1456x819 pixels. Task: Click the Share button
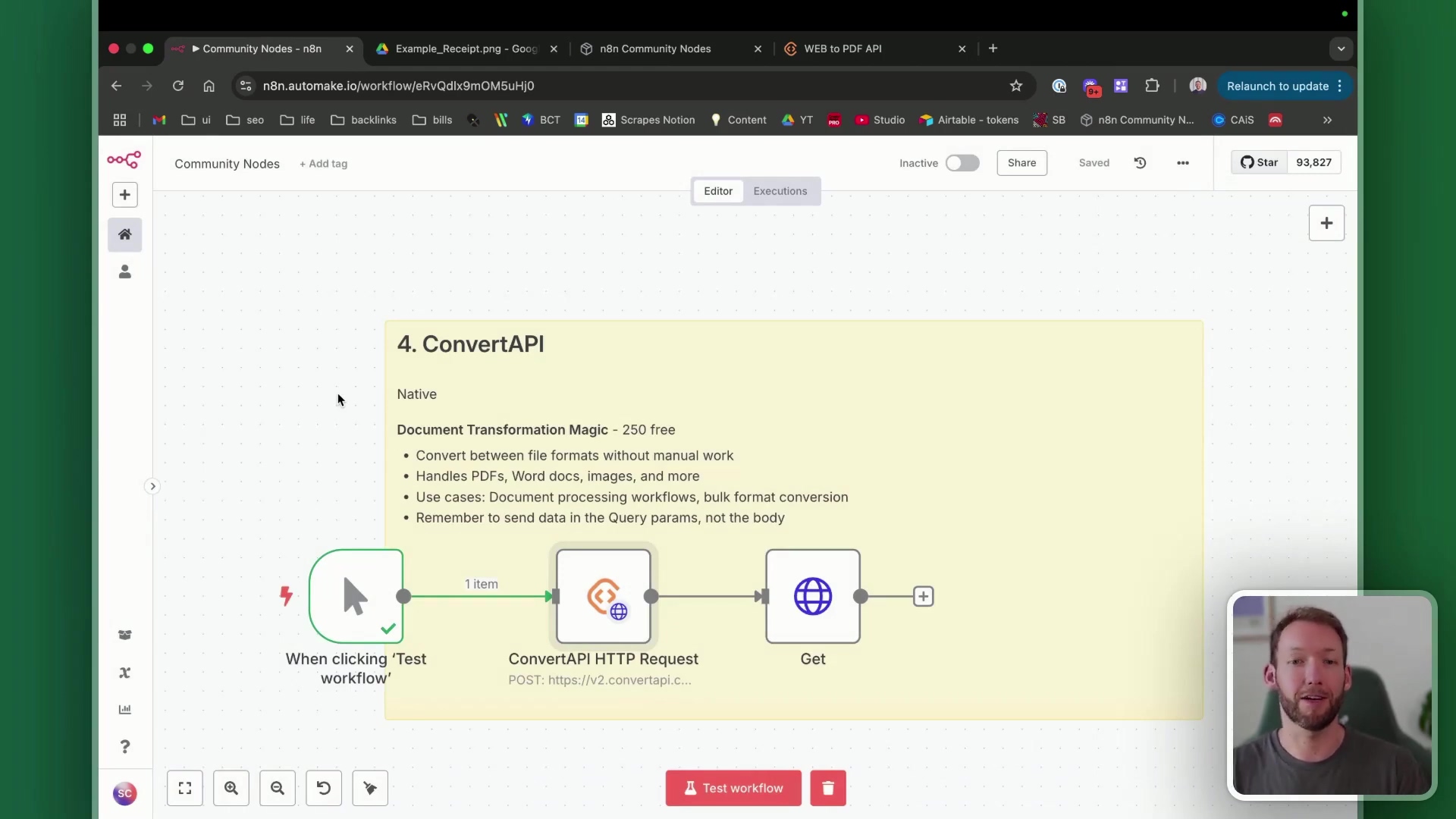pos(1021,163)
